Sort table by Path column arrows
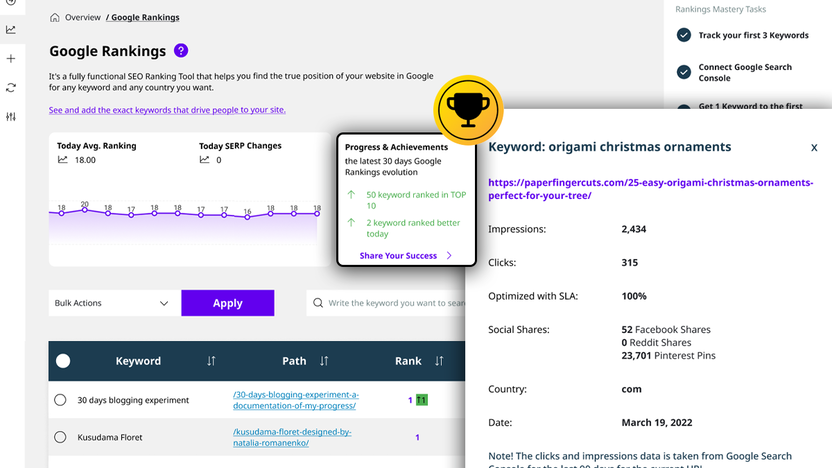This screenshot has width=832, height=468. click(x=324, y=361)
